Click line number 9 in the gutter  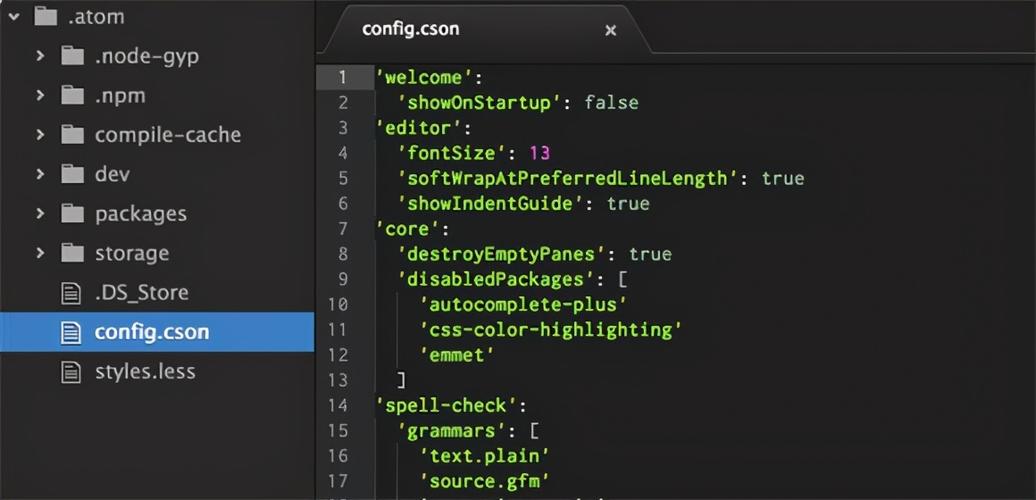click(342, 279)
